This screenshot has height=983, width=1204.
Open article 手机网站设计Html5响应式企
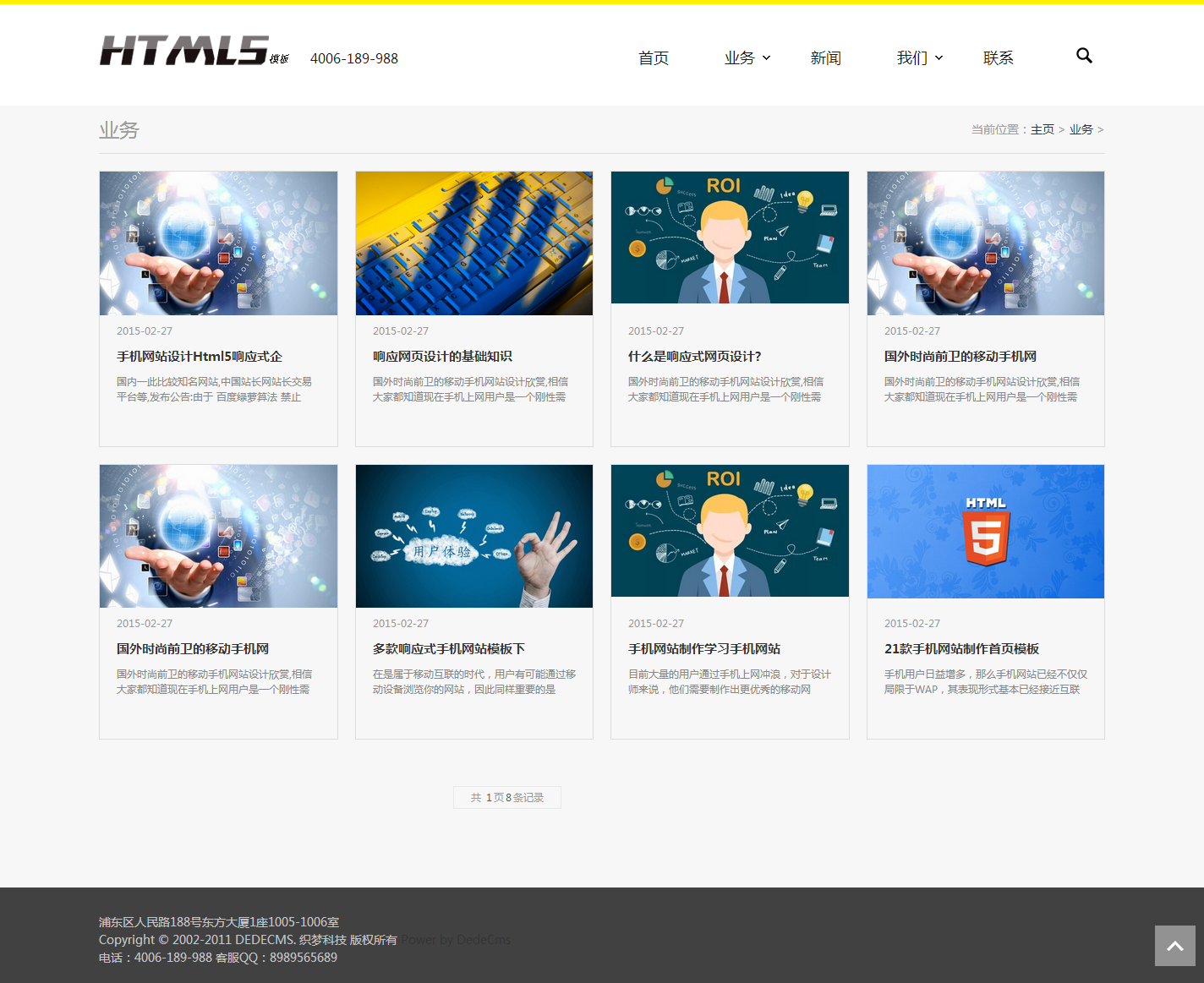pos(200,357)
